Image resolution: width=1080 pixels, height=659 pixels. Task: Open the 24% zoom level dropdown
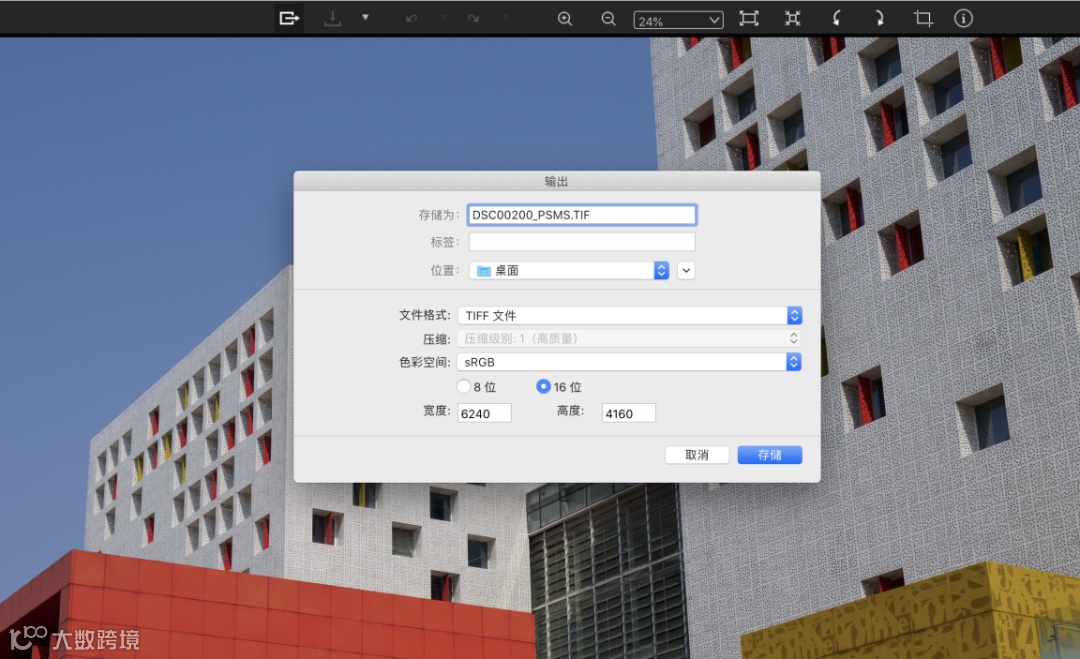[x=678, y=21]
